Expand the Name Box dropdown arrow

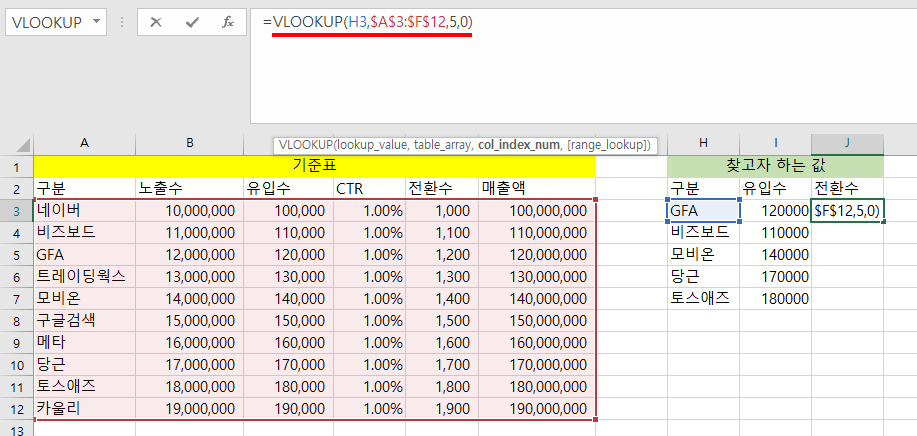(96, 22)
